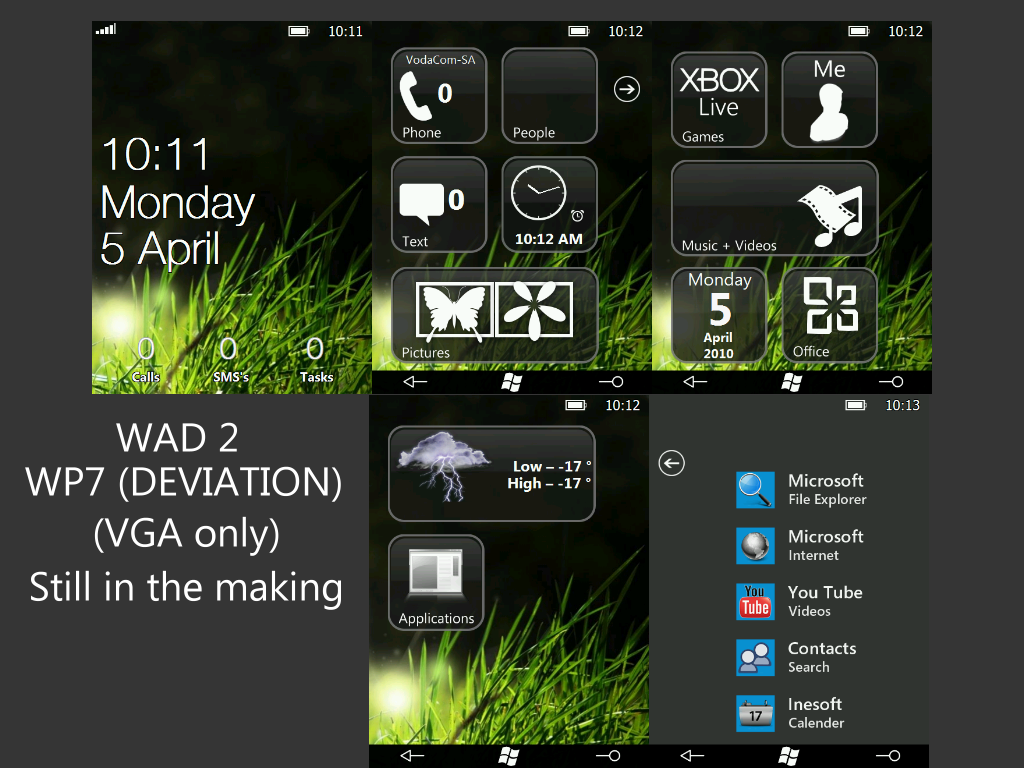Tap battery icon on lock screen
Viewport: 1024px width, 768px height.
pyautogui.click(x=299, y=31)
